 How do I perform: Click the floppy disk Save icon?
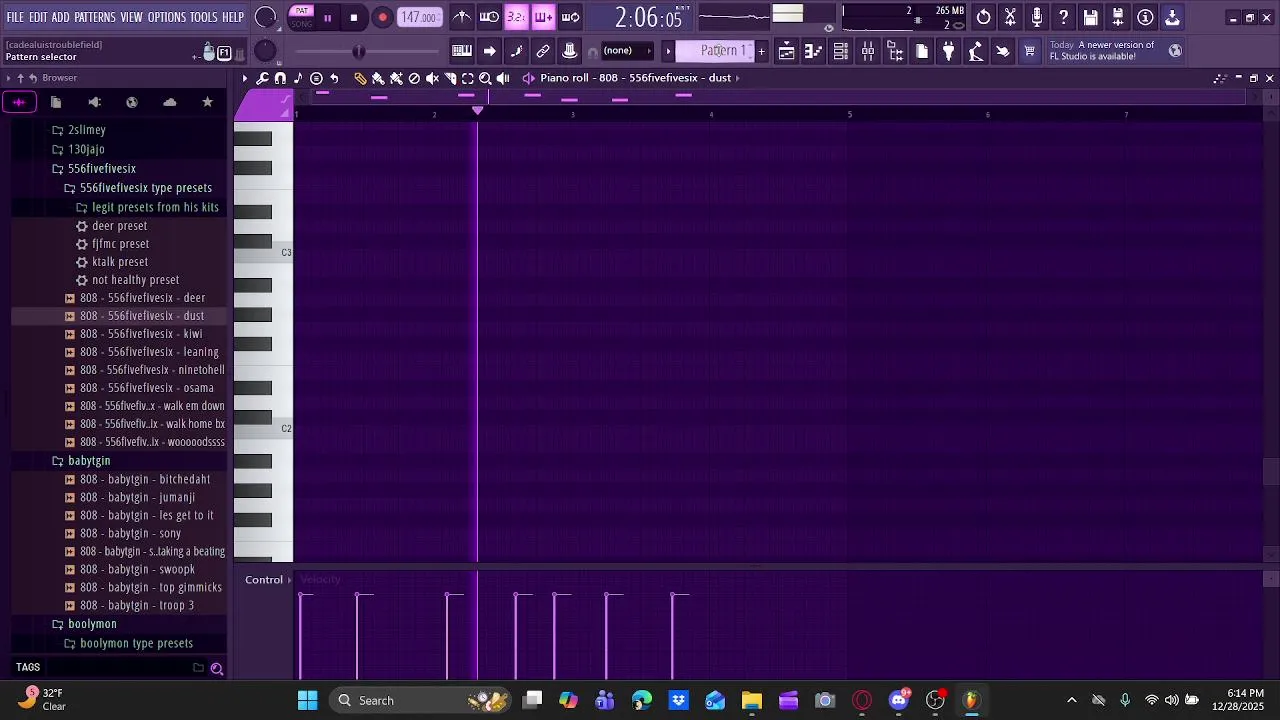1091,17
